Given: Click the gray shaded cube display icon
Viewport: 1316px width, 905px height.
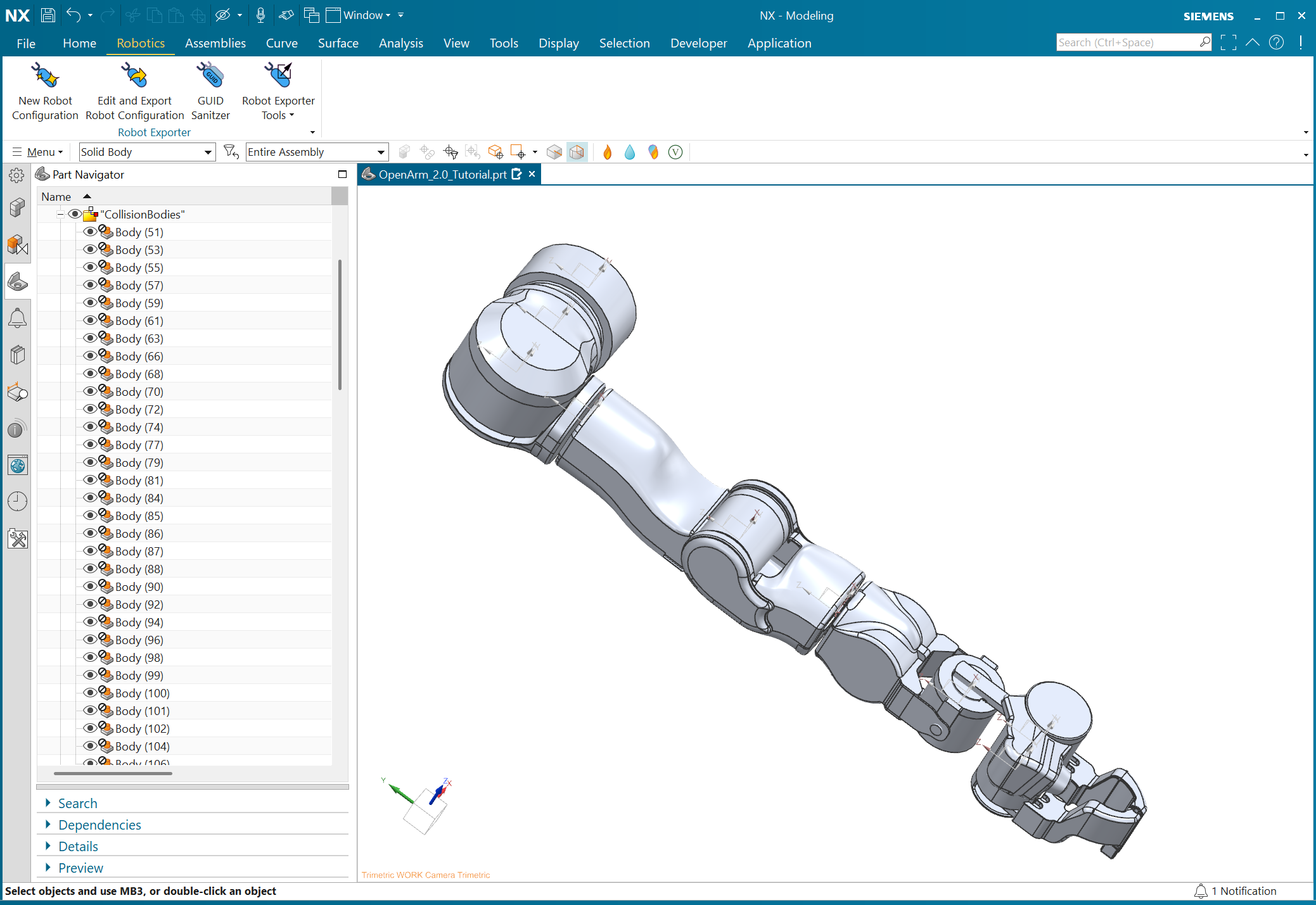Looking at the screenshot, I should tap(554, 152).
